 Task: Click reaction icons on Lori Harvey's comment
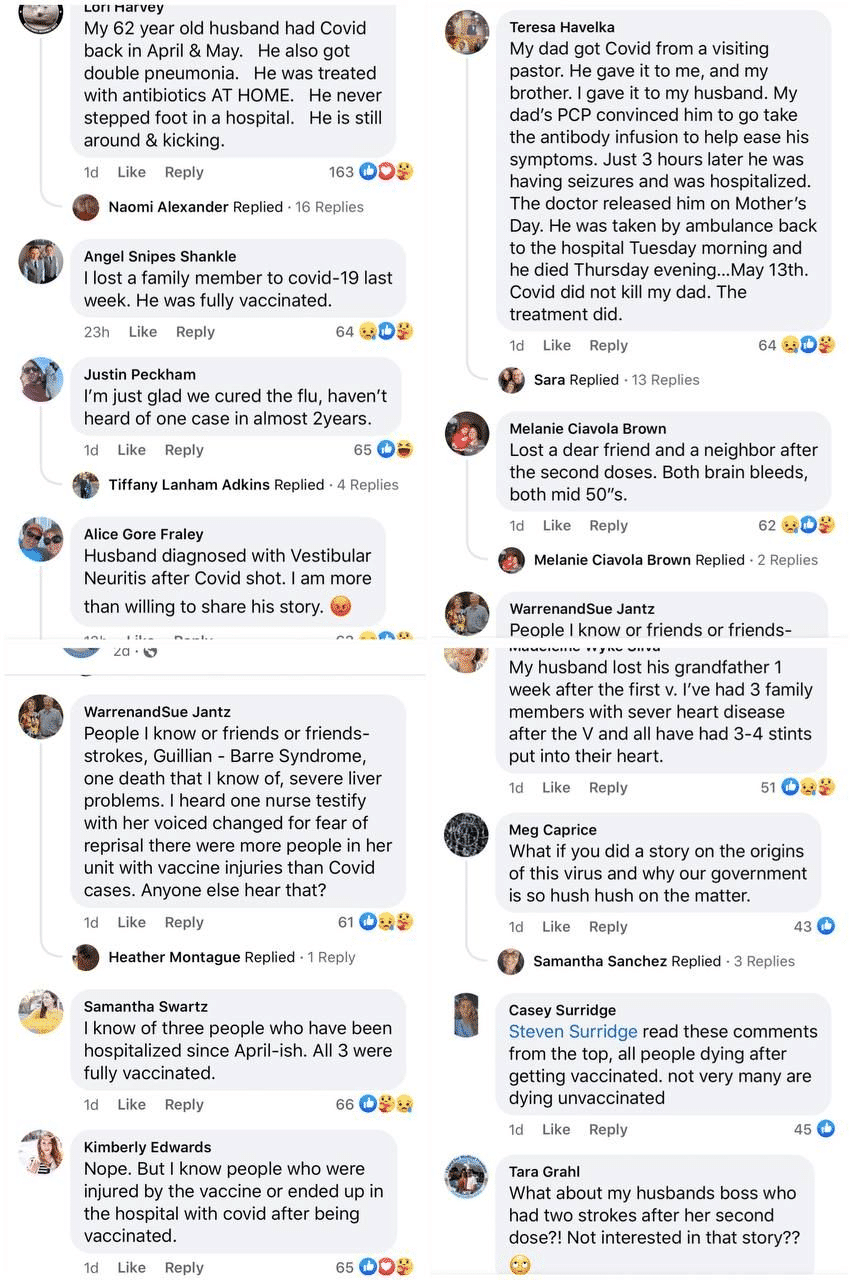coord(385,172)
